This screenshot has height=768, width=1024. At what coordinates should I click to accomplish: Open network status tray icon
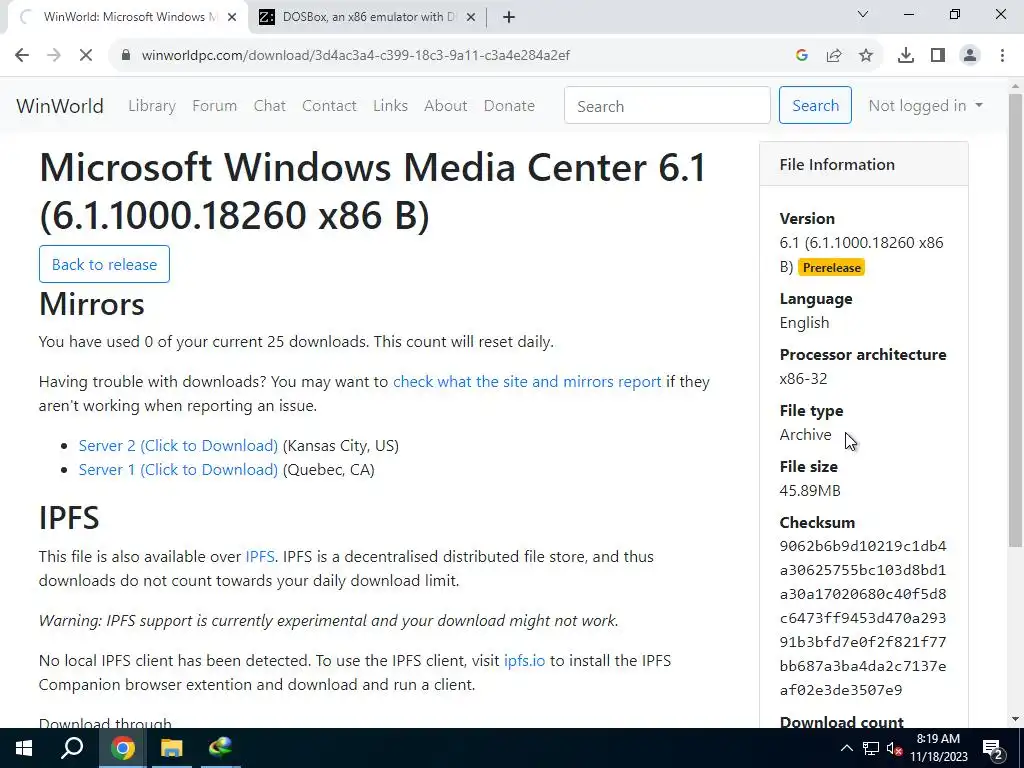[x=871, y=748]
